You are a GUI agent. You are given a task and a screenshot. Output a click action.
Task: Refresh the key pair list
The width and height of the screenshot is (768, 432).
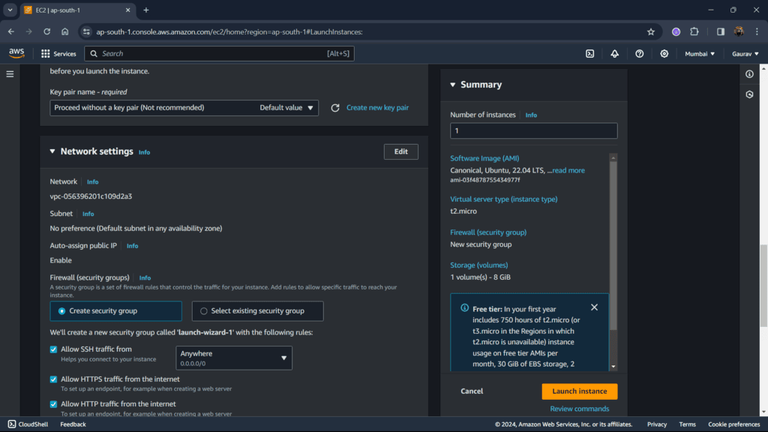(335, 108)
